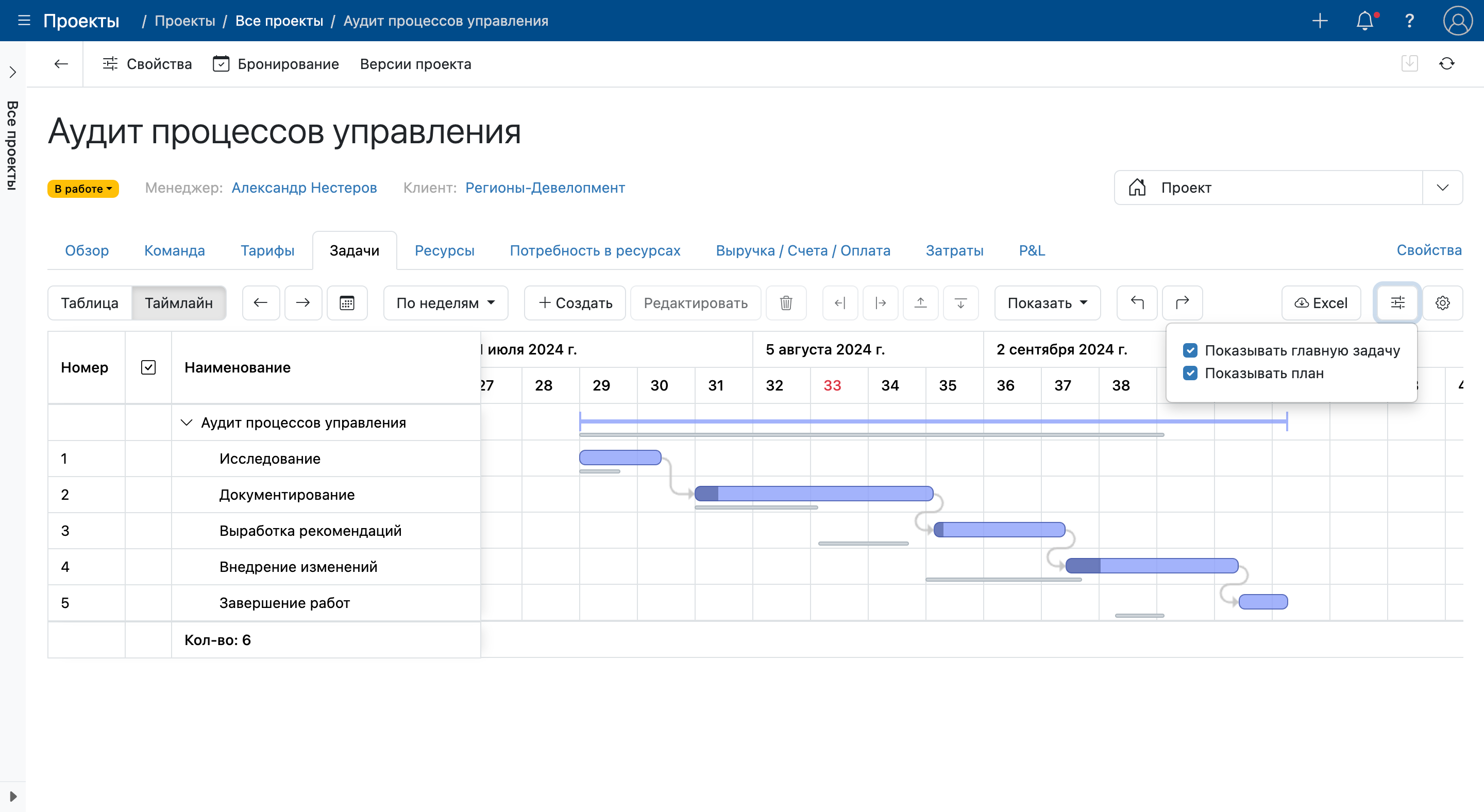The height and width of the screenshot is (812, 1484).
Task: Open client link Регионы-Девелопмент
Action: pos(545,188)
